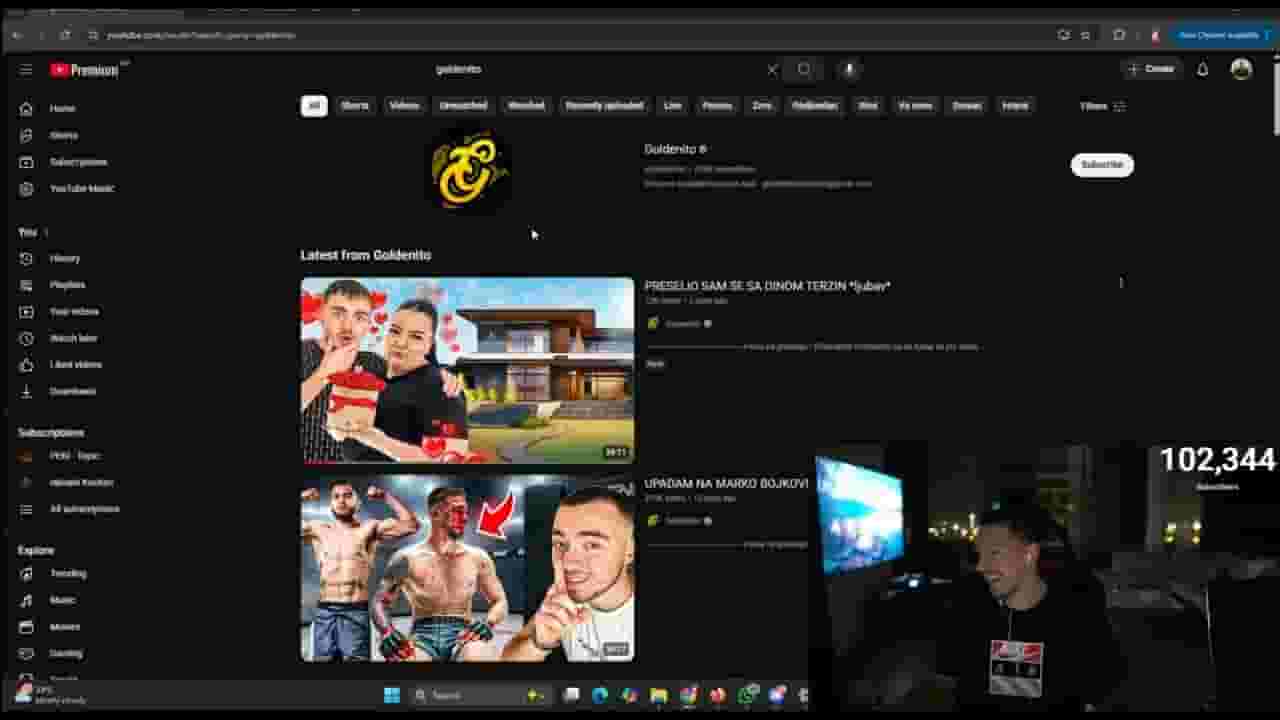This screenshot has width=1280, height=720.
Task: Open the taskbar weather widget
Action: [50, 695]
